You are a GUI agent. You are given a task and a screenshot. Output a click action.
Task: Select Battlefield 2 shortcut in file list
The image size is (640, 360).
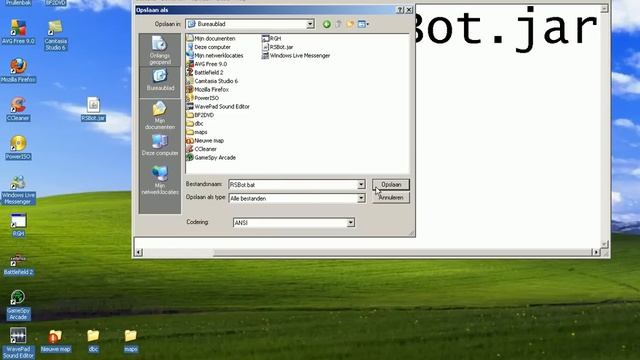205,73
